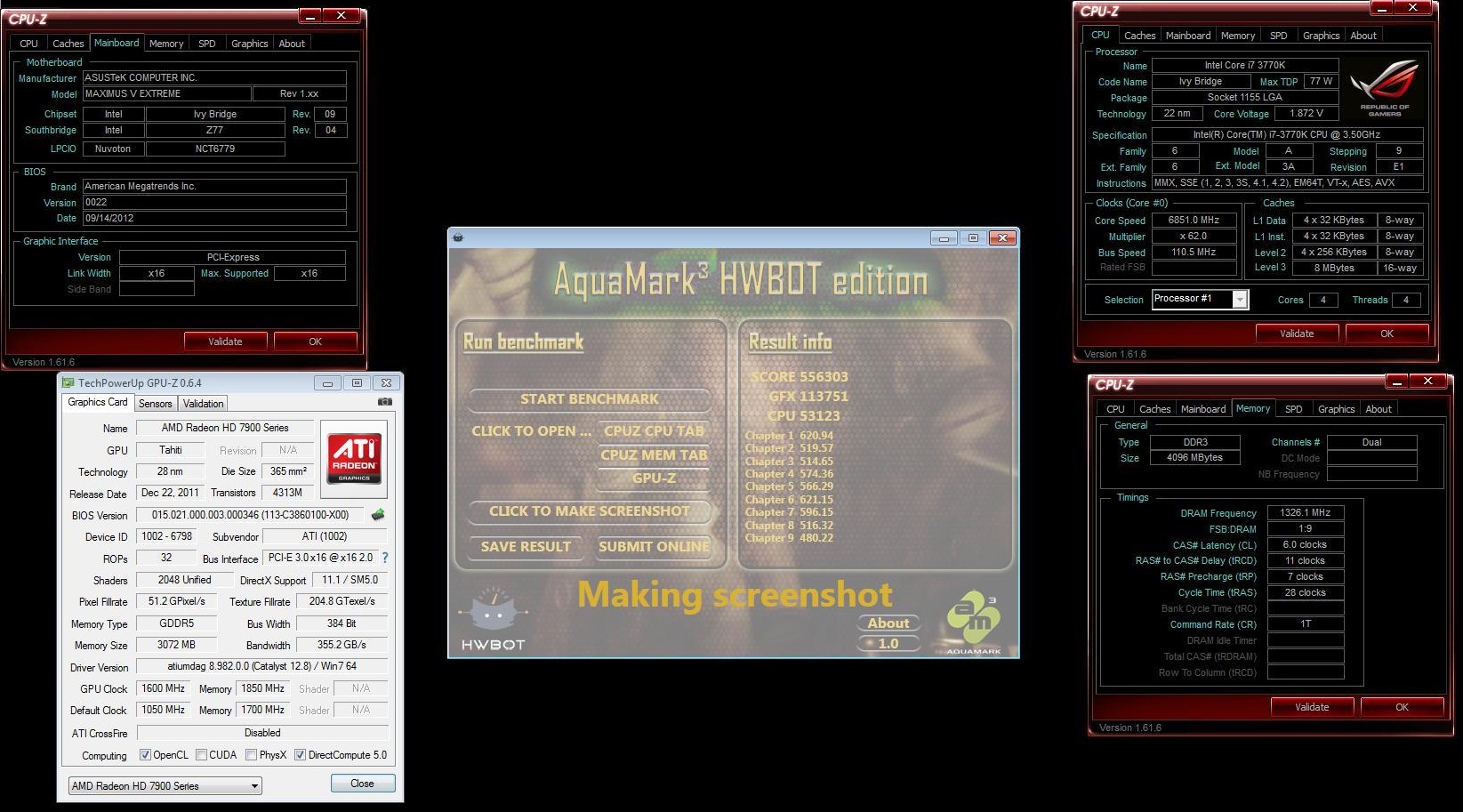Click the ATI Radeon logo in GPU-Z
The width and height of the screenshot is (1463, 812).
coord(354,459)
